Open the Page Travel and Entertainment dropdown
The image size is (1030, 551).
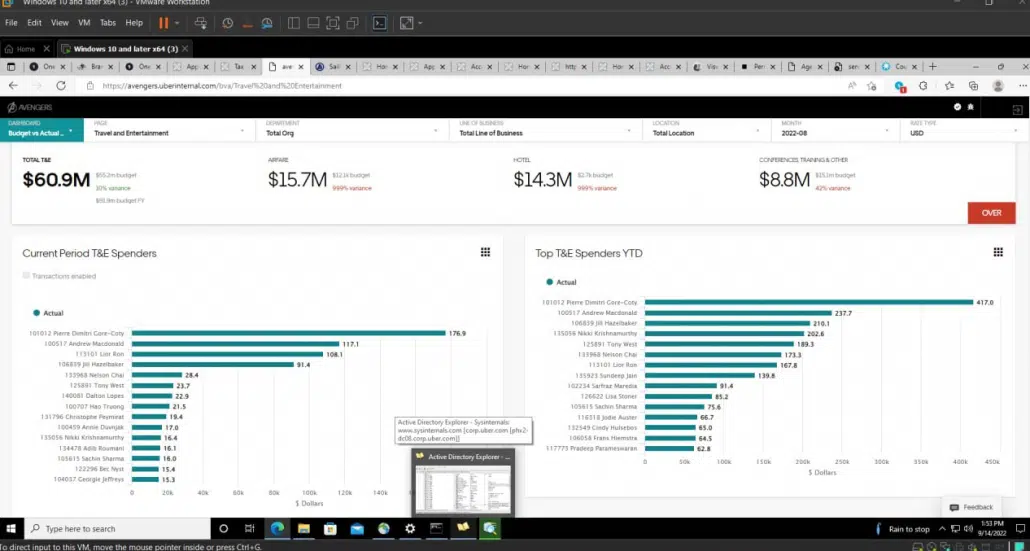pos(170,129)
